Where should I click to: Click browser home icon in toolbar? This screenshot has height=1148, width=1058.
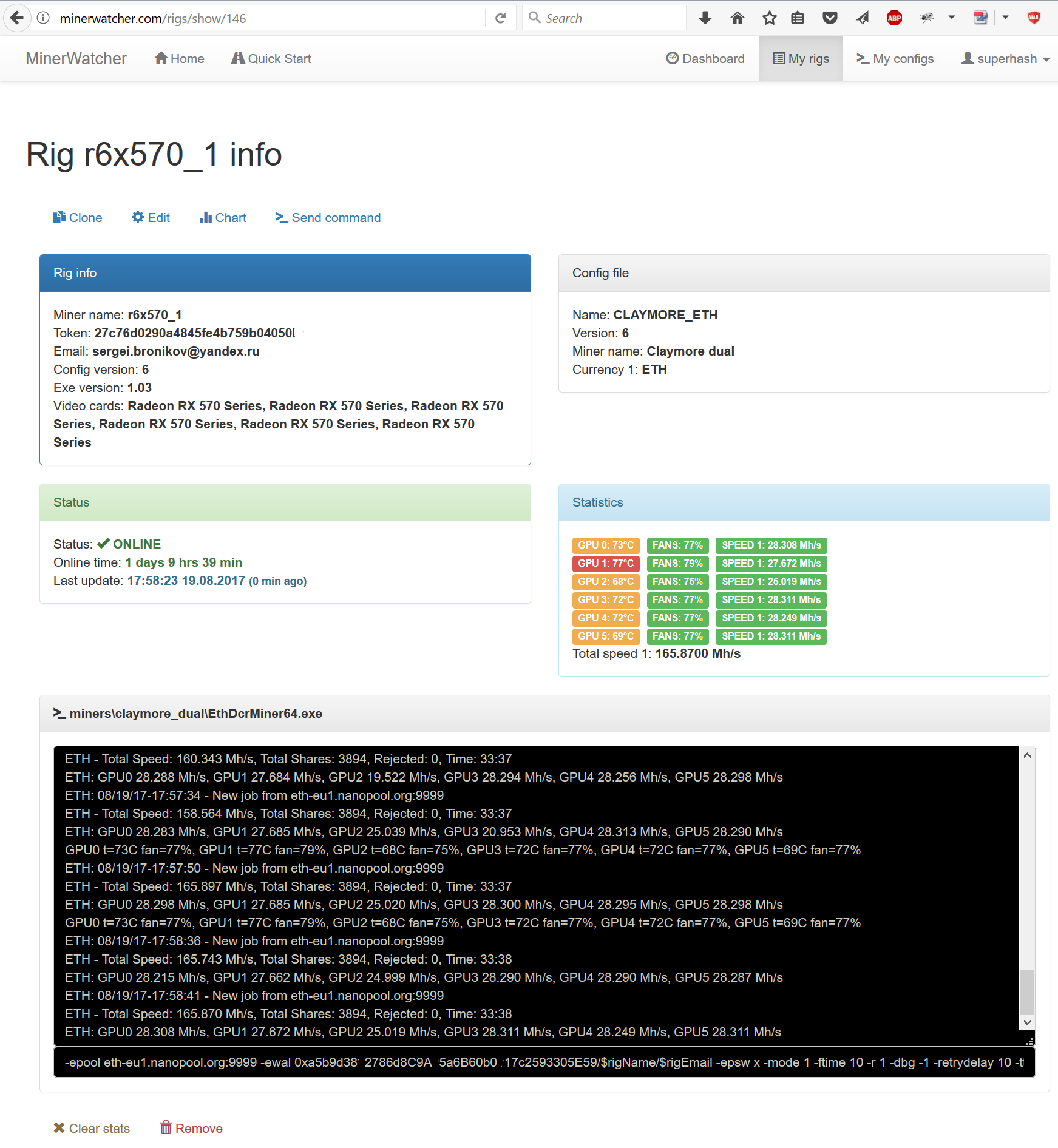(x=738, y=18)
